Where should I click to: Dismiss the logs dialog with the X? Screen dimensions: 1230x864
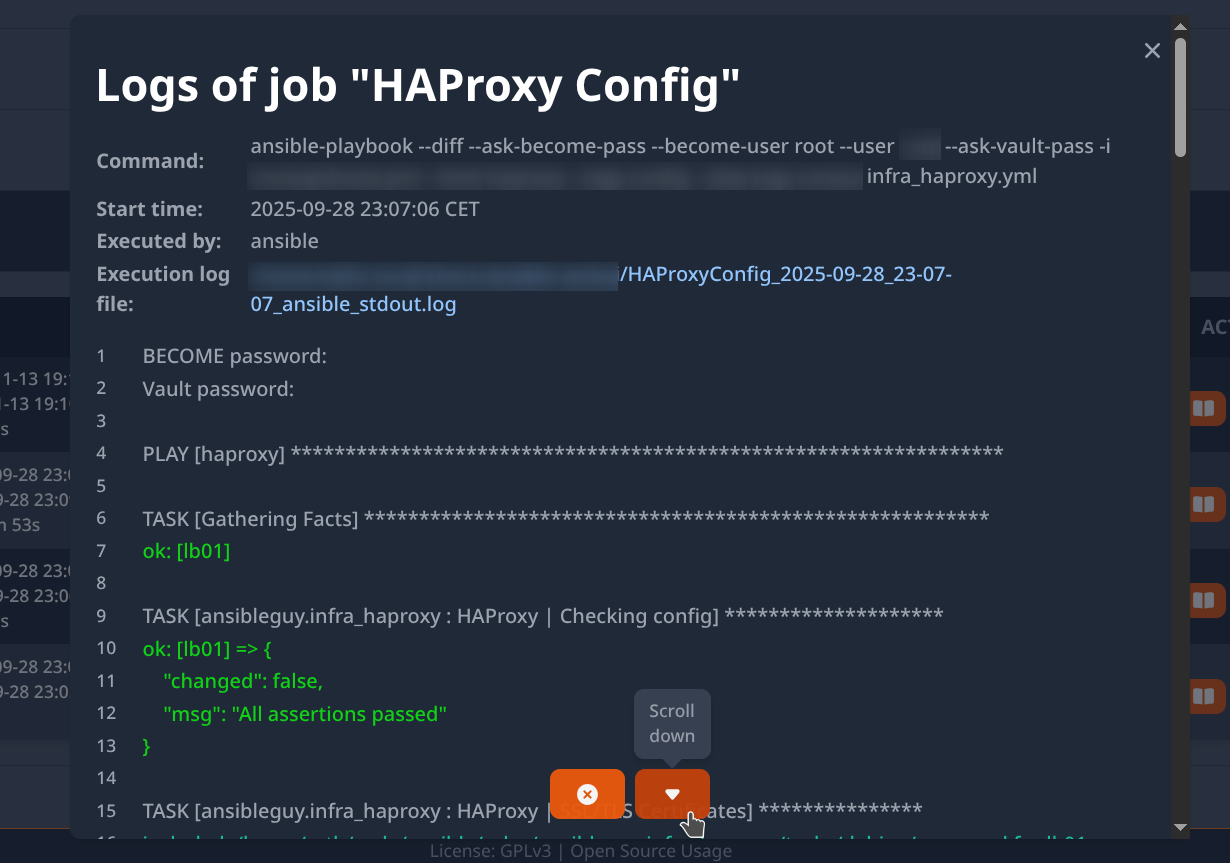click(x=1151, y=50)
